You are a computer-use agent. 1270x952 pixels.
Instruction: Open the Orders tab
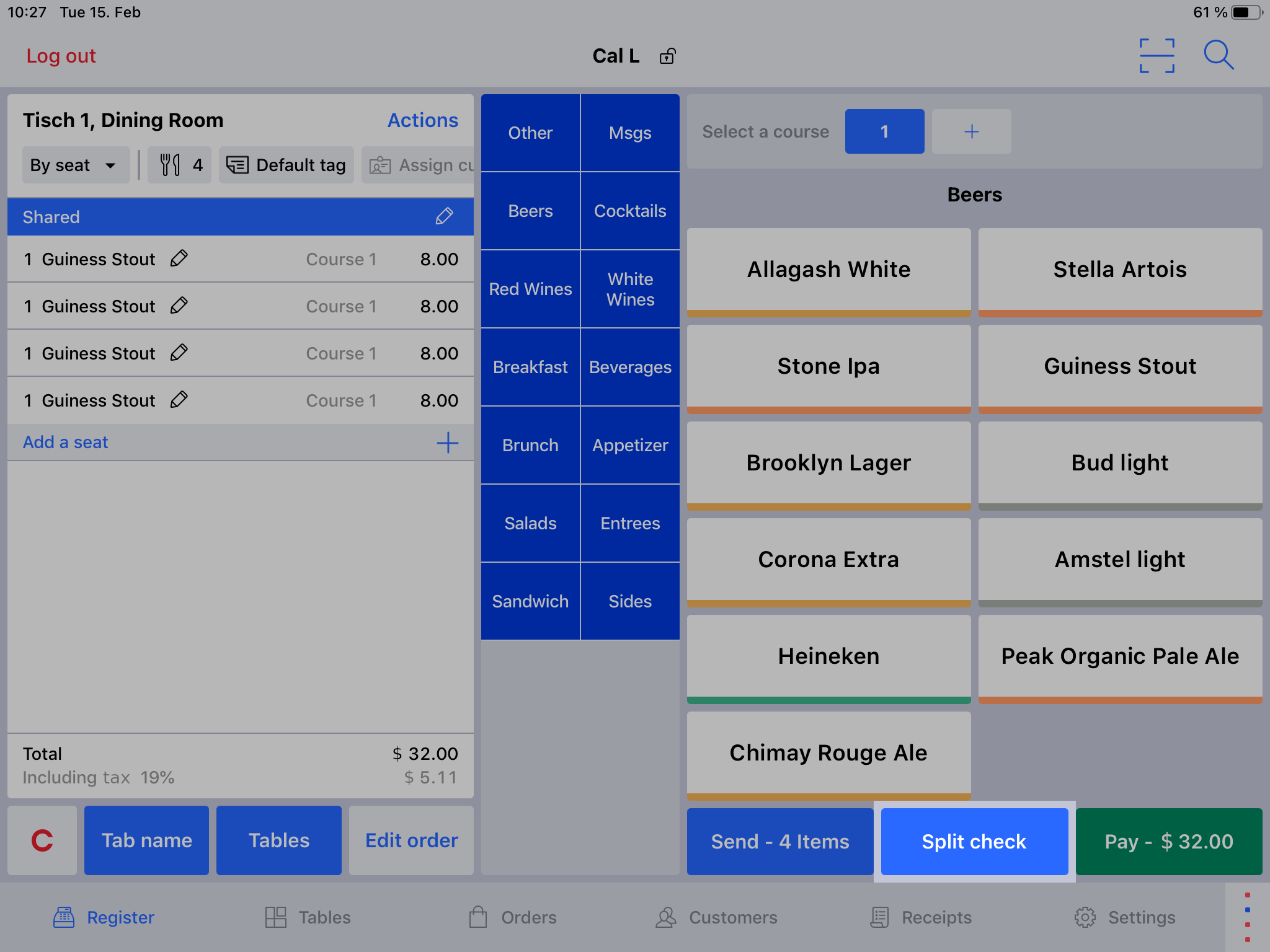tap(512, 917)
